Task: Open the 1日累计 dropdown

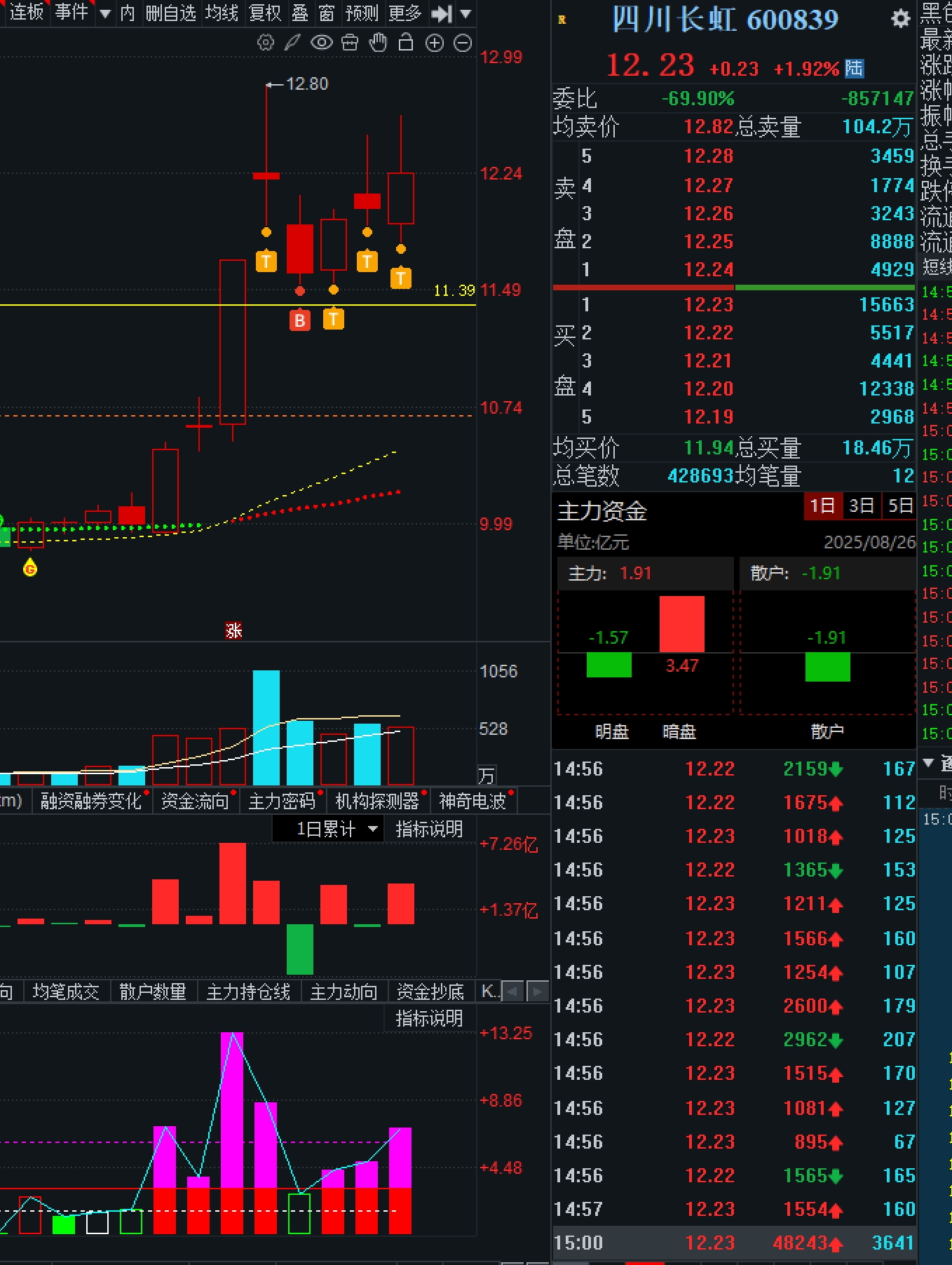Action: (327, 830)
